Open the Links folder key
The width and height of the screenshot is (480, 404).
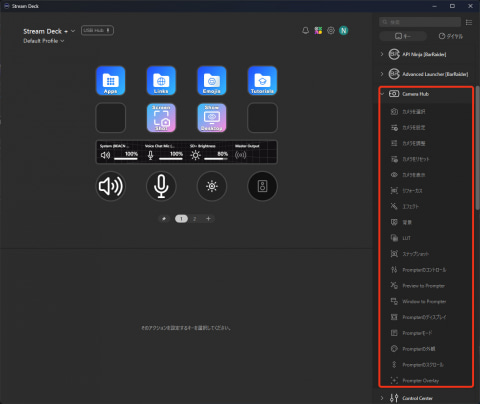[161, 81]
